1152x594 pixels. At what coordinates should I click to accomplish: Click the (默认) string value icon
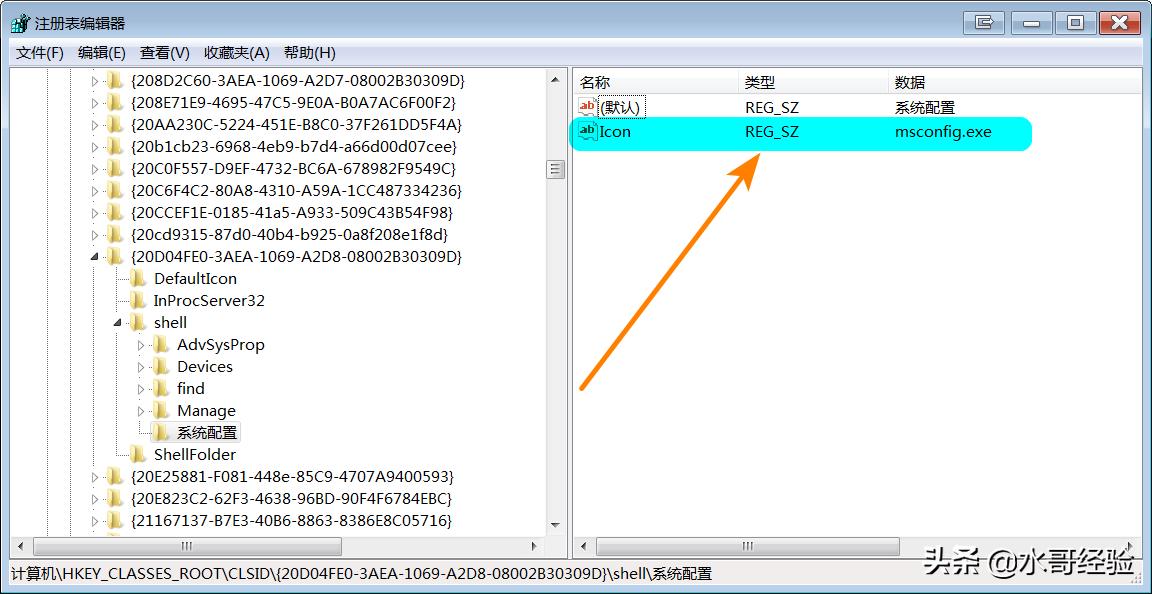click(588, 107)
